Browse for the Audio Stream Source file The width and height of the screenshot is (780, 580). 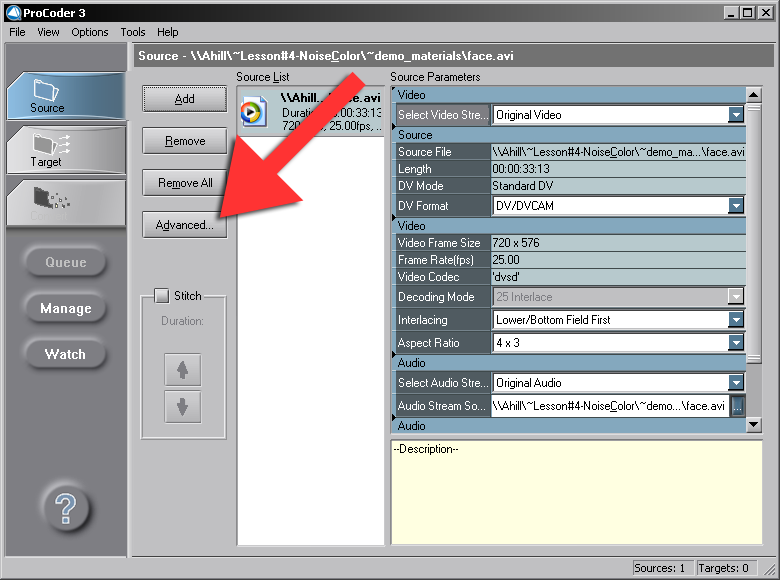click(x=738, y=406)
